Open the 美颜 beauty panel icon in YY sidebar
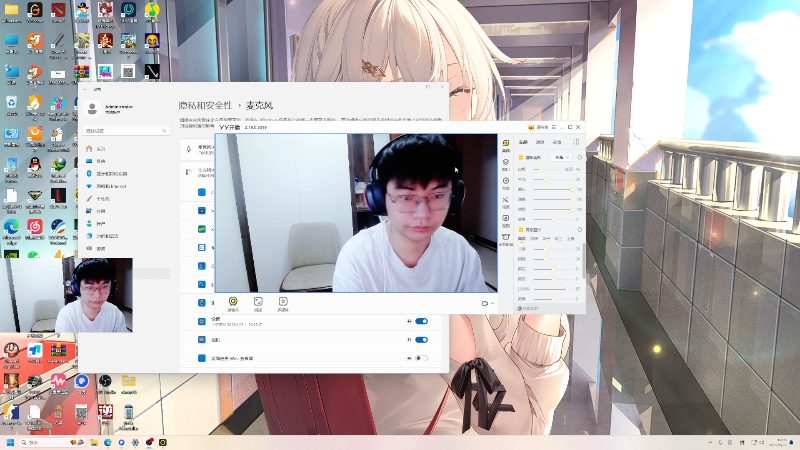 506,146
